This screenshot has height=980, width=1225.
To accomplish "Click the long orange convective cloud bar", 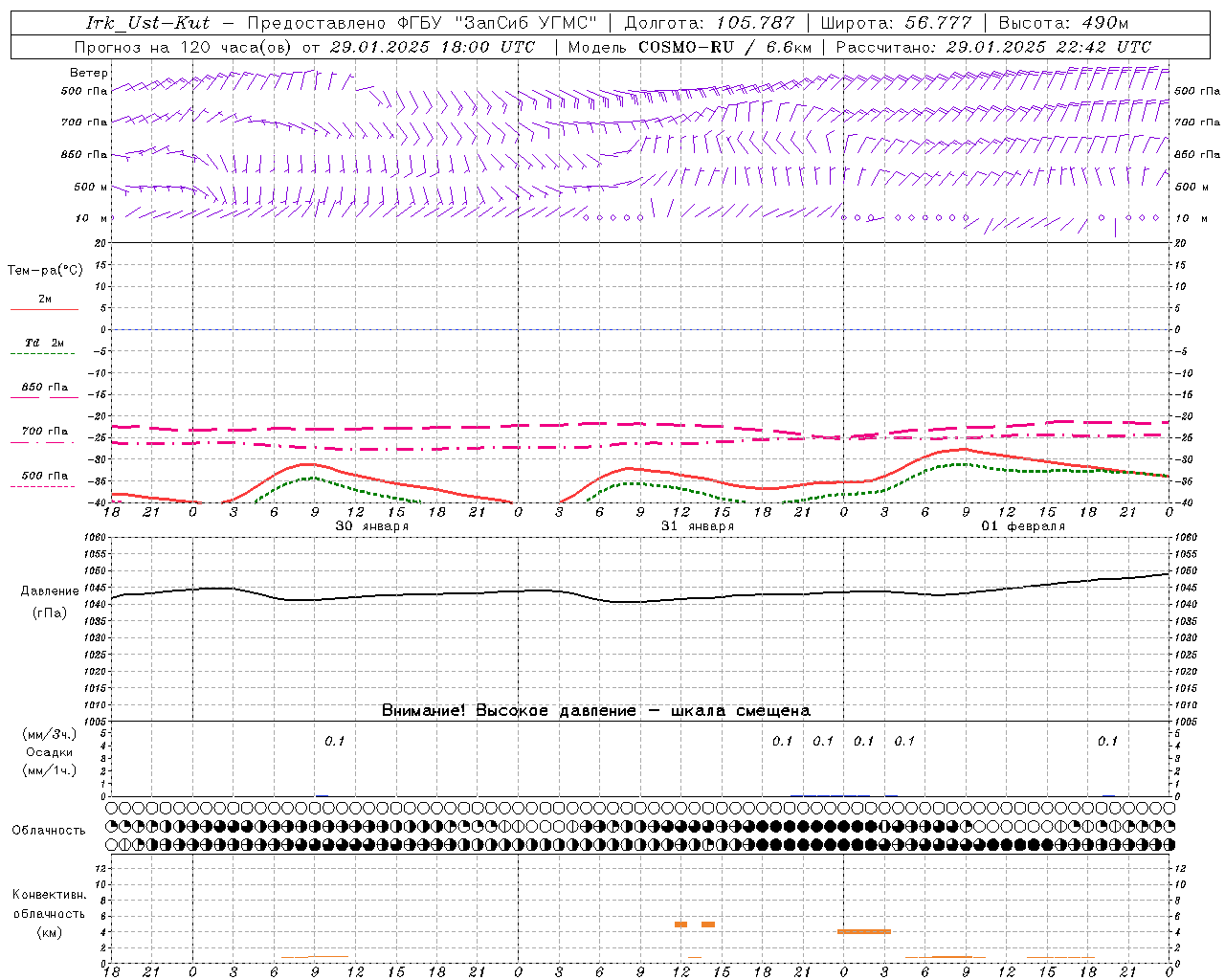I will (x=864, y=931).
